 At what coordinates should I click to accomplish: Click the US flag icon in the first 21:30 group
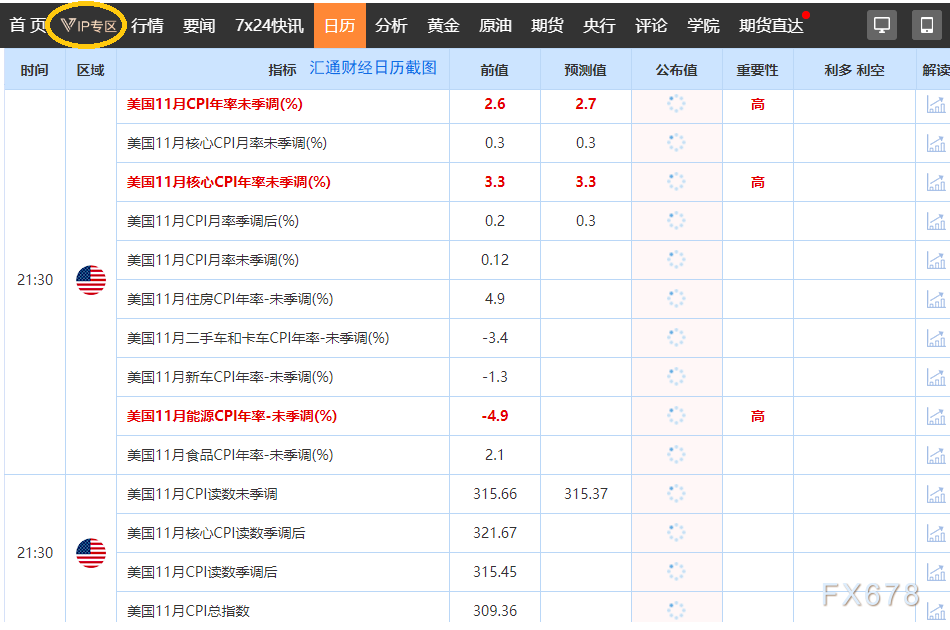pyautogui.click(x=91, y=280)
